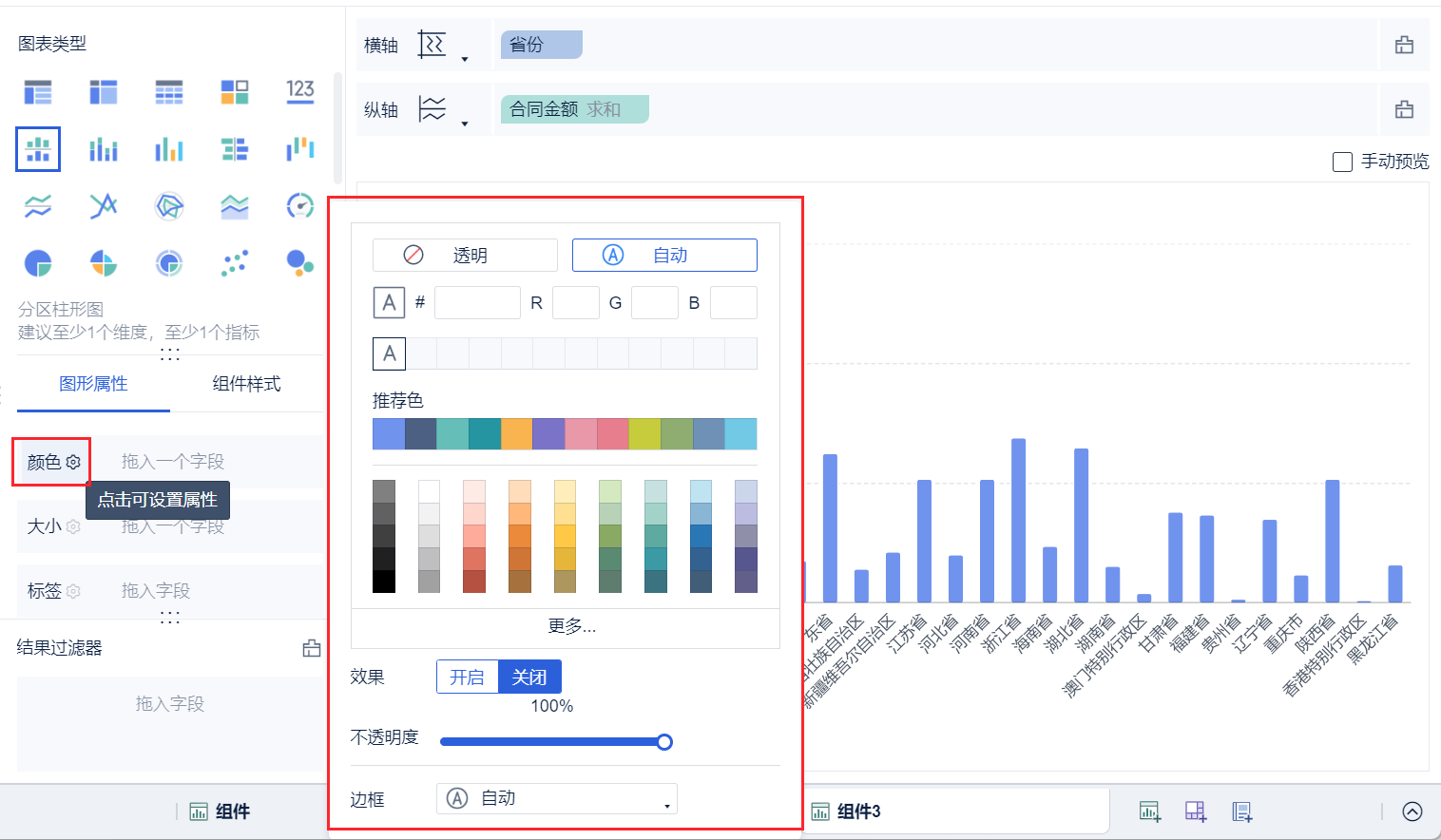This screenshot has height=840, width=1441.
Task: Click the 不透明度 slider handle
Action: click(x=664, y=742)
